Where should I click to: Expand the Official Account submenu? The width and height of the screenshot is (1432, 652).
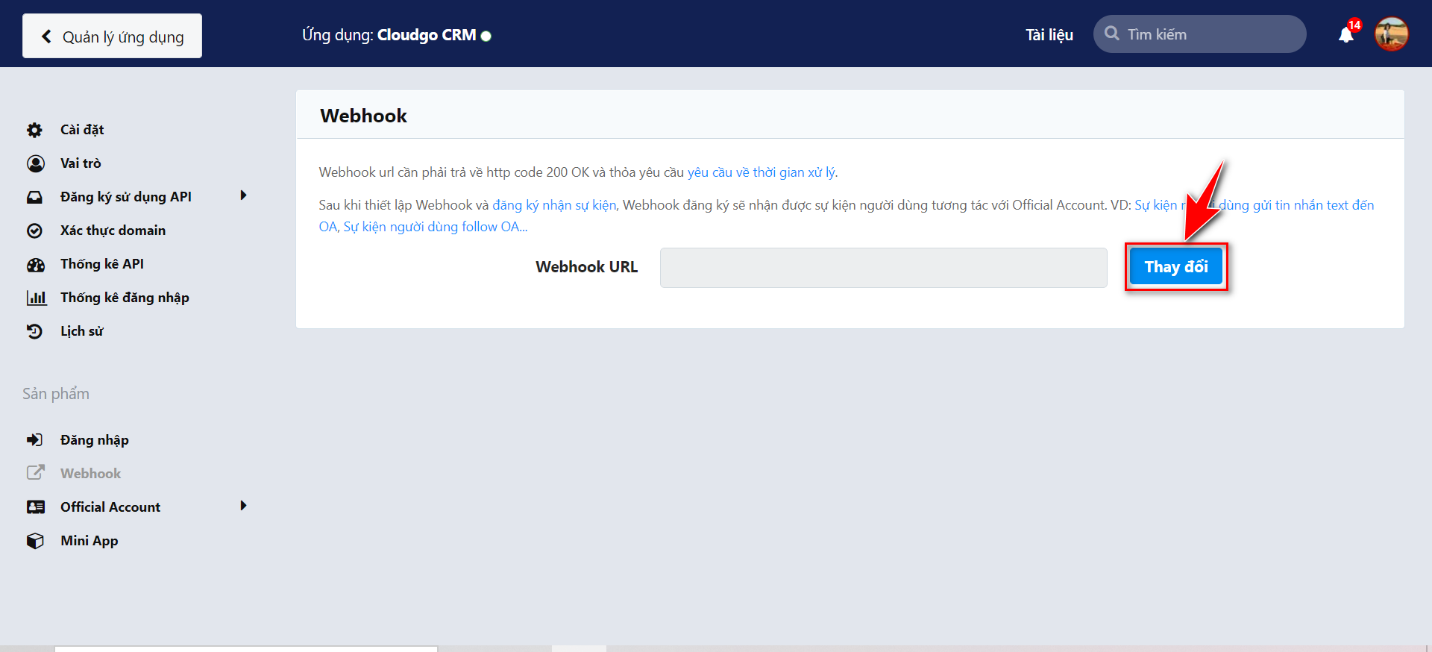pos(244,506)
